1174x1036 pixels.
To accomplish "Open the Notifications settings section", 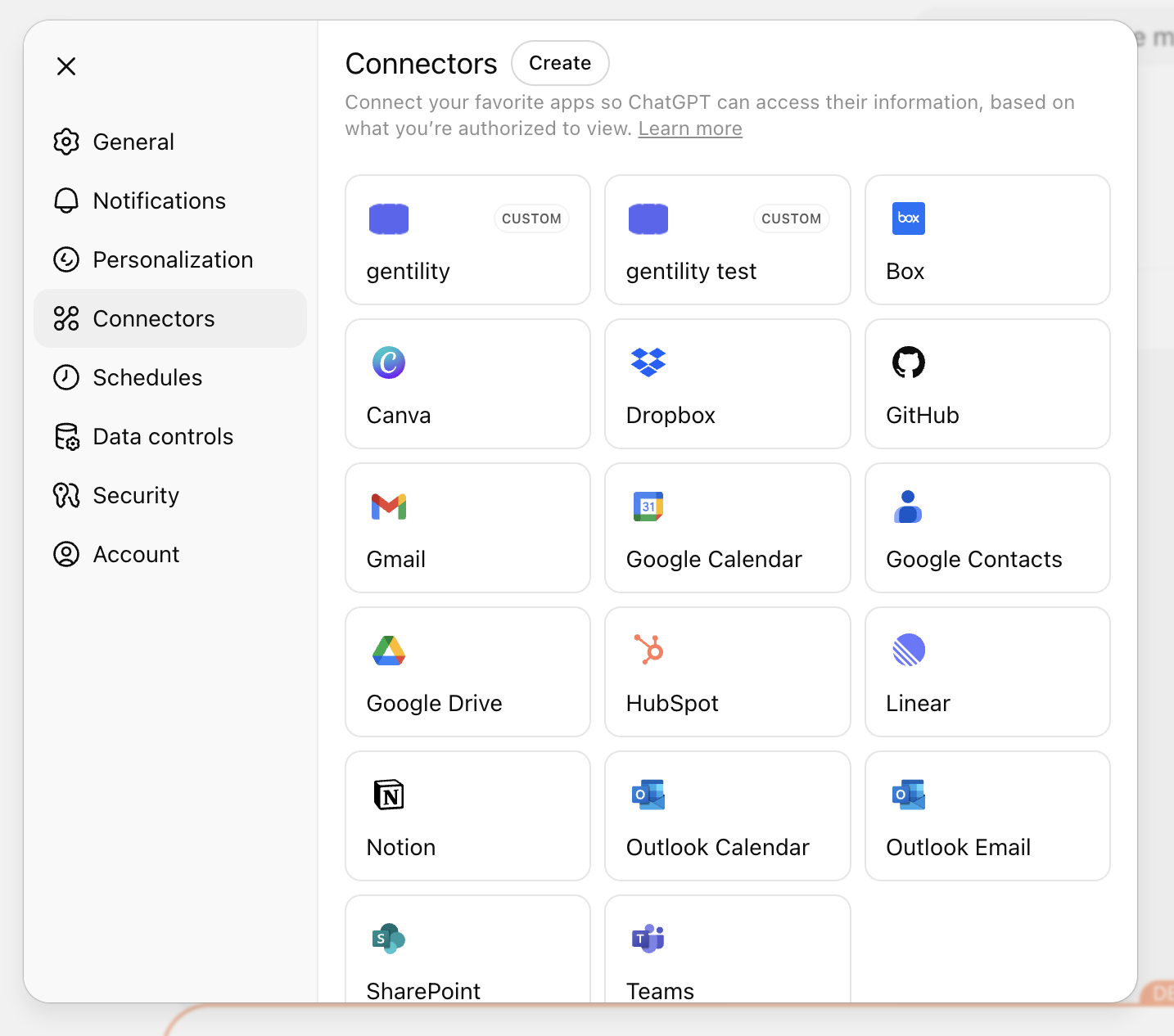I will pos(160,200).
